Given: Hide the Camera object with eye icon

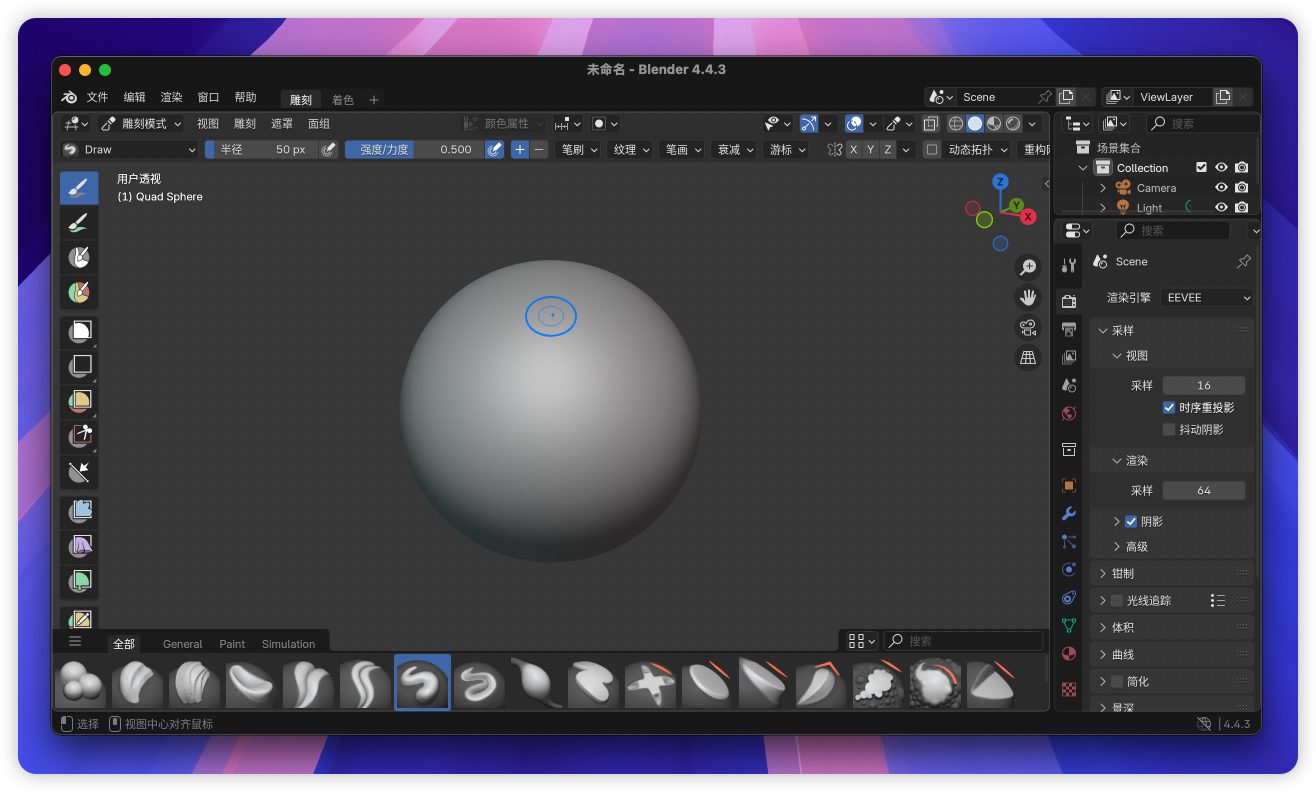Looking at the screenshot, I should [x=1221, y=188].
